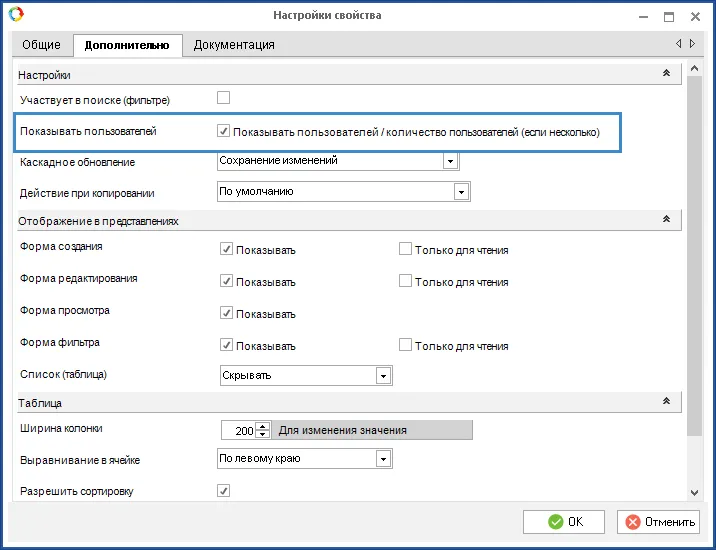Collapse the Настройки section chevron
The height and width of the screenshot is (550, 716).
pos(666,74)
